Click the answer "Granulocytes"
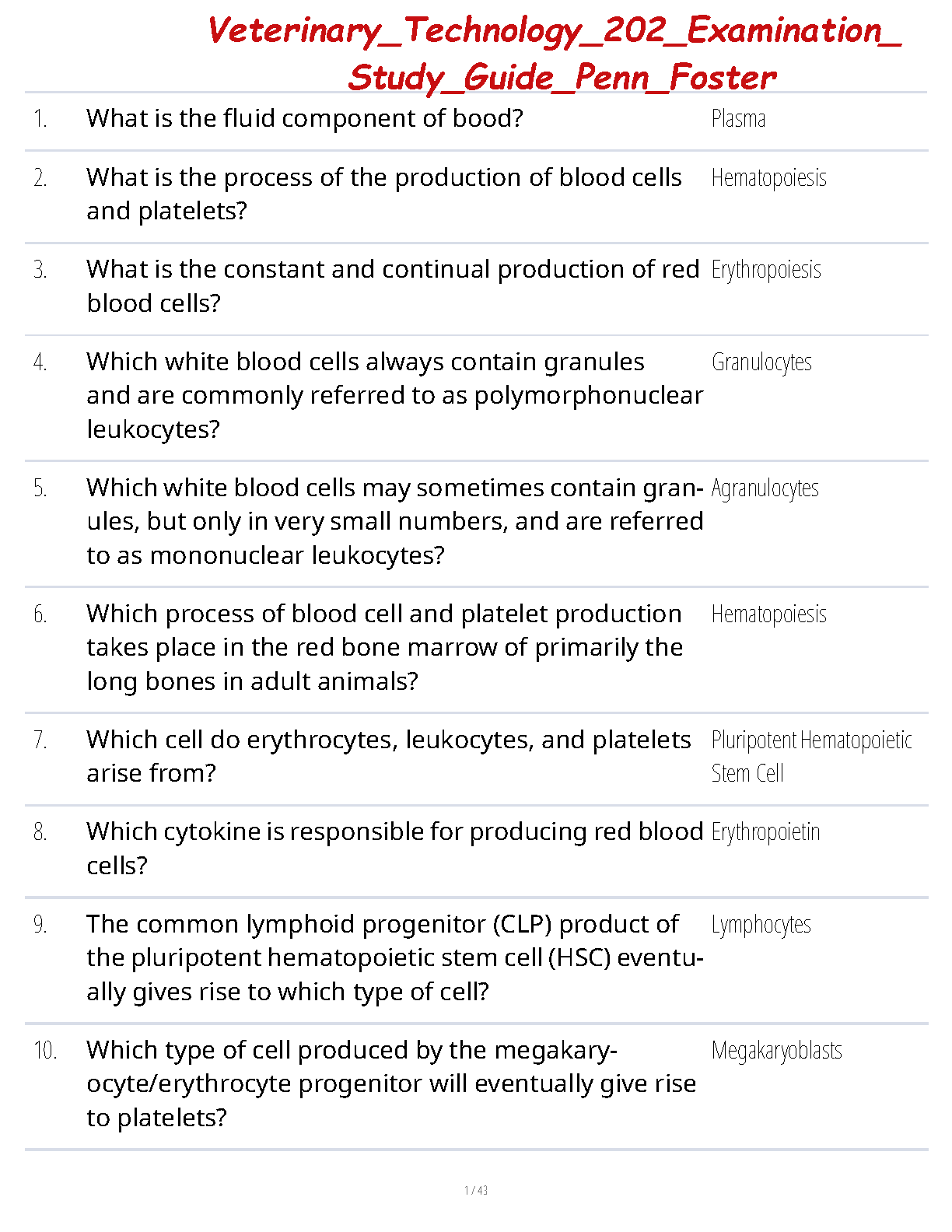This screenshot has width=952, height=1232. tap(761, 362)
